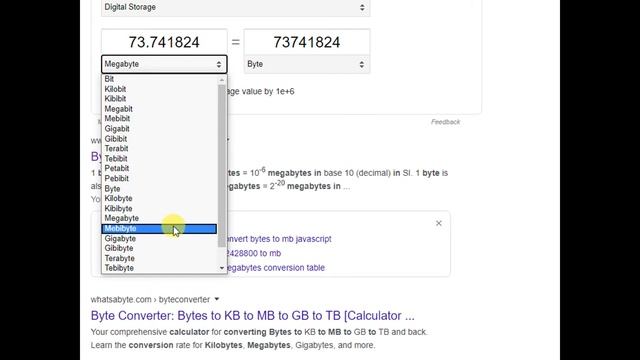Click the unit list scroll-up arrow
This screenshot has width=640, height=360.
tap(222, 80)
